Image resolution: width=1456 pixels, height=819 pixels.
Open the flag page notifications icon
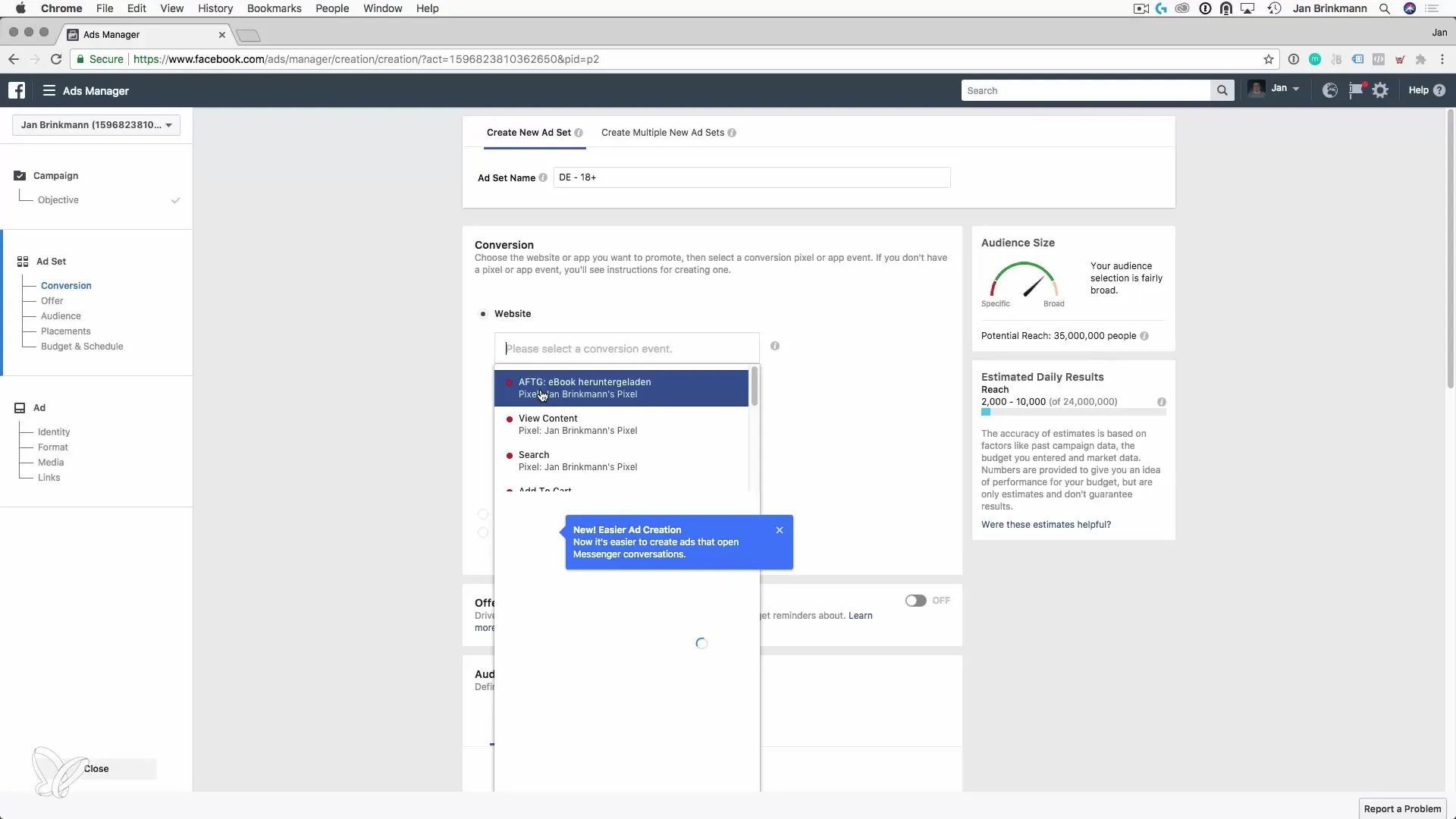(x=1355, y=90)
